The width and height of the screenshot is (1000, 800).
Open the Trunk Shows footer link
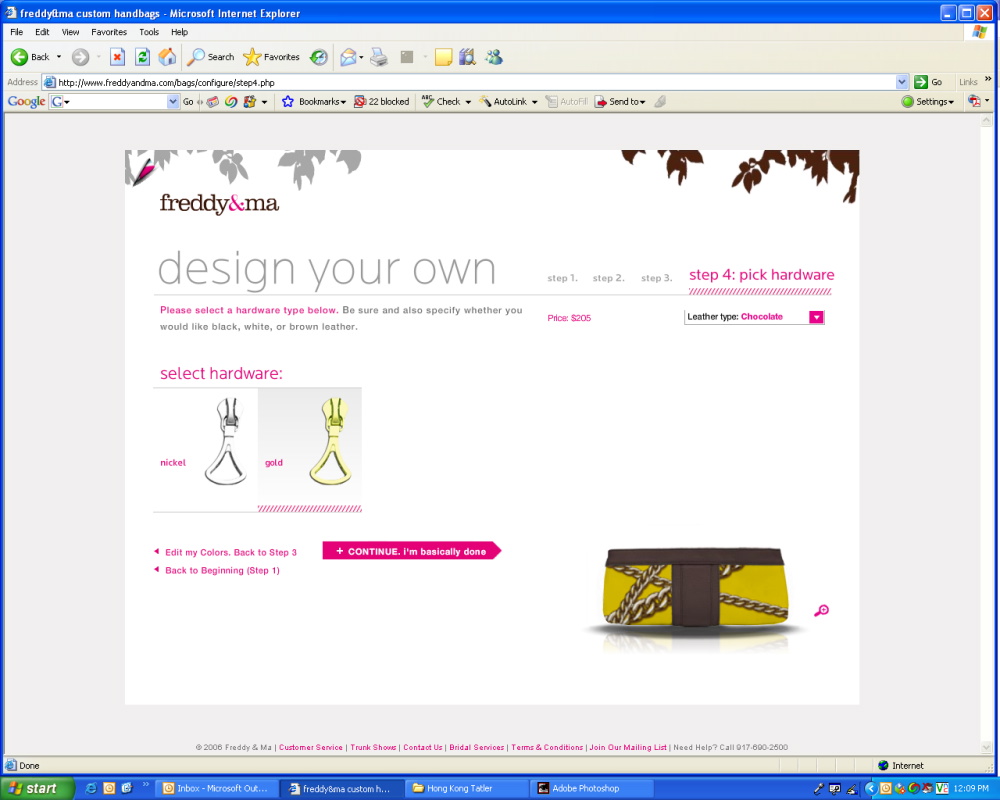(373, 747)
